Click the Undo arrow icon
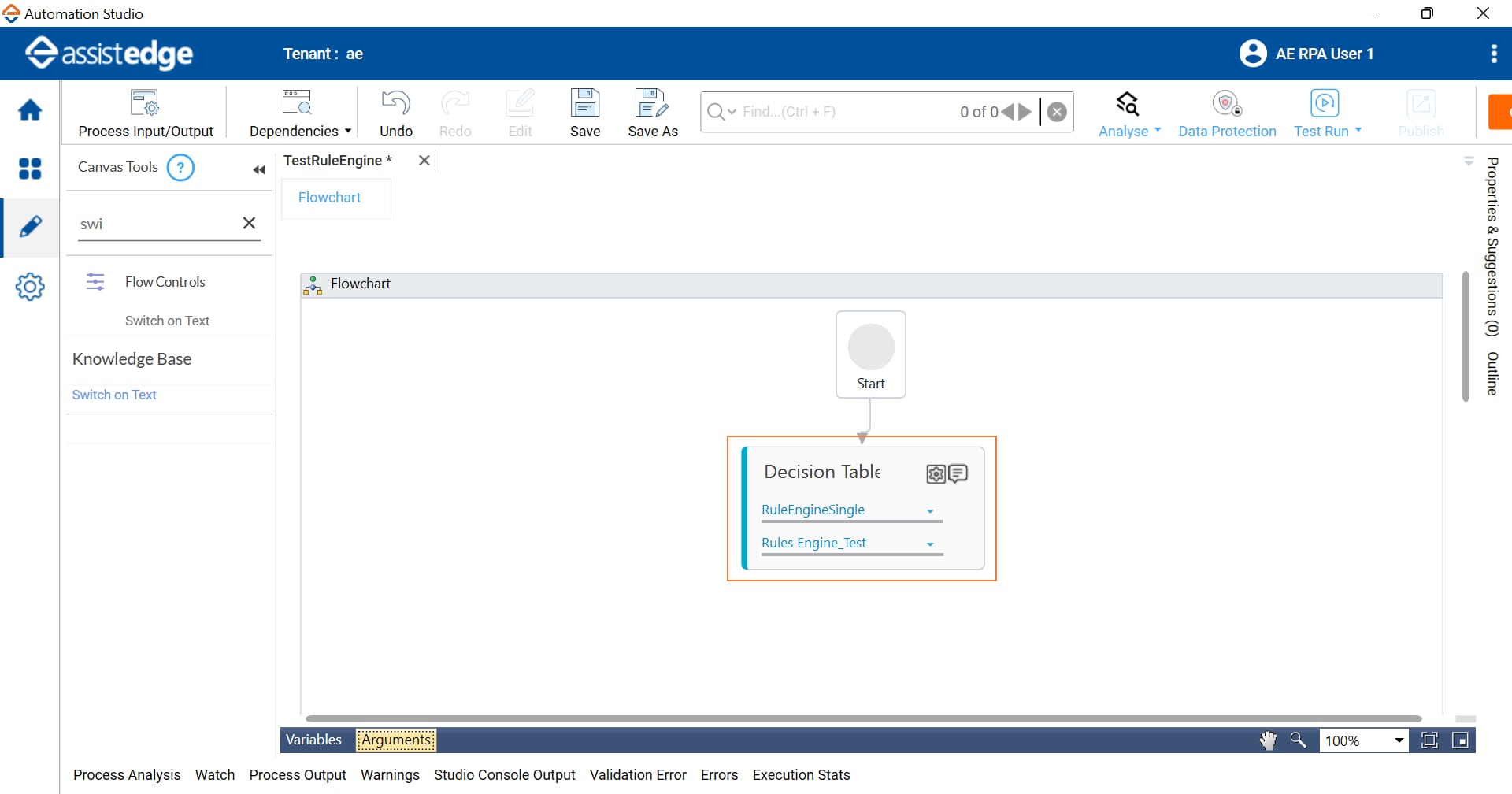 click(x=395, y=103)
